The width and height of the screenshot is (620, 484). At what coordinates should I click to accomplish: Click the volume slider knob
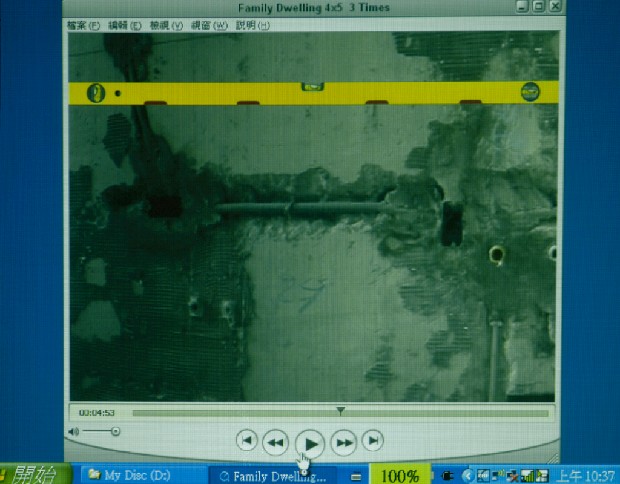[115, 431]
